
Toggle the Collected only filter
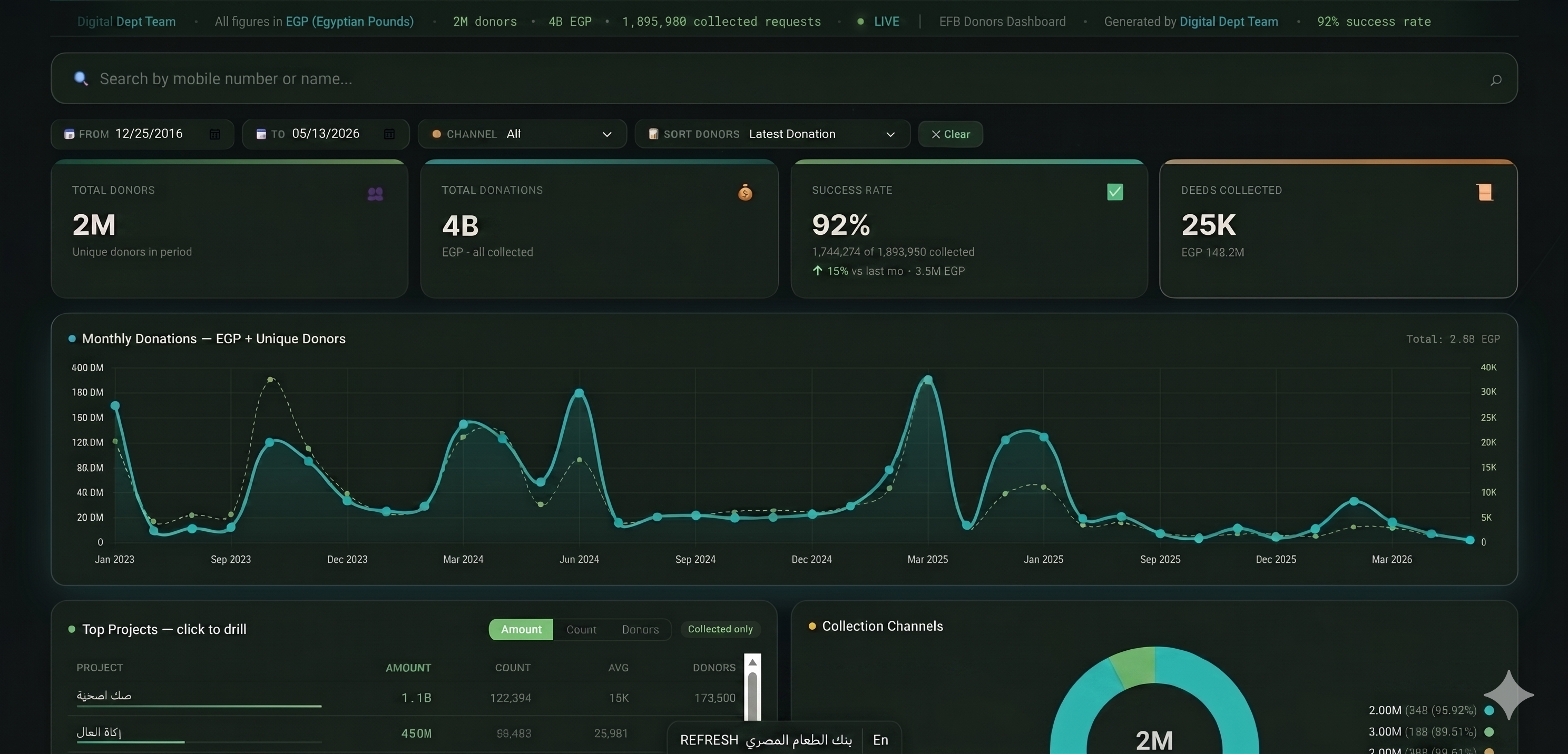pyautogui.click(x=720, y=629)
